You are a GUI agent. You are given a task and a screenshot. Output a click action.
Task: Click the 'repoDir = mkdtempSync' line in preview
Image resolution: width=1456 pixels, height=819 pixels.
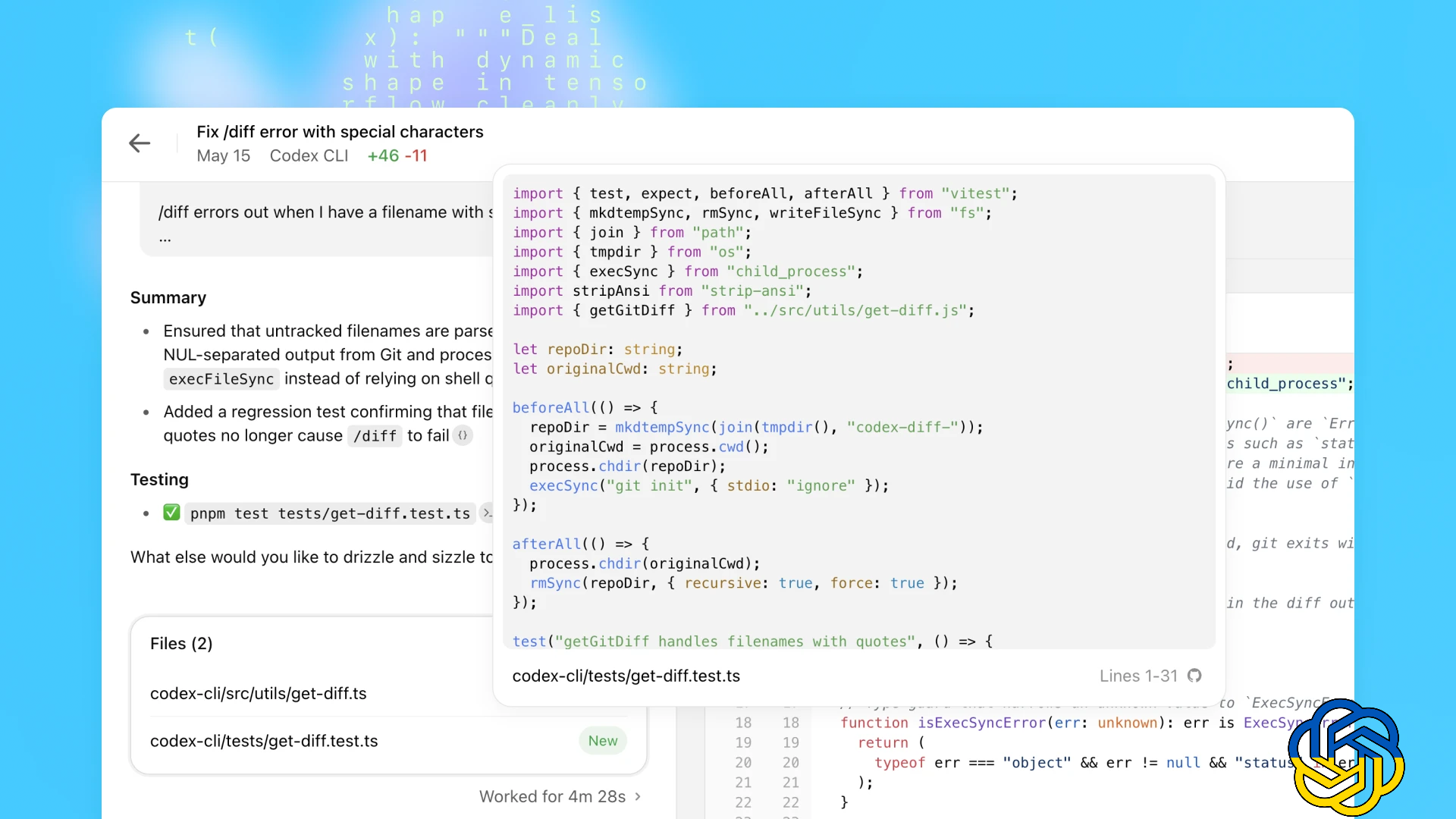tap(756, 427)
